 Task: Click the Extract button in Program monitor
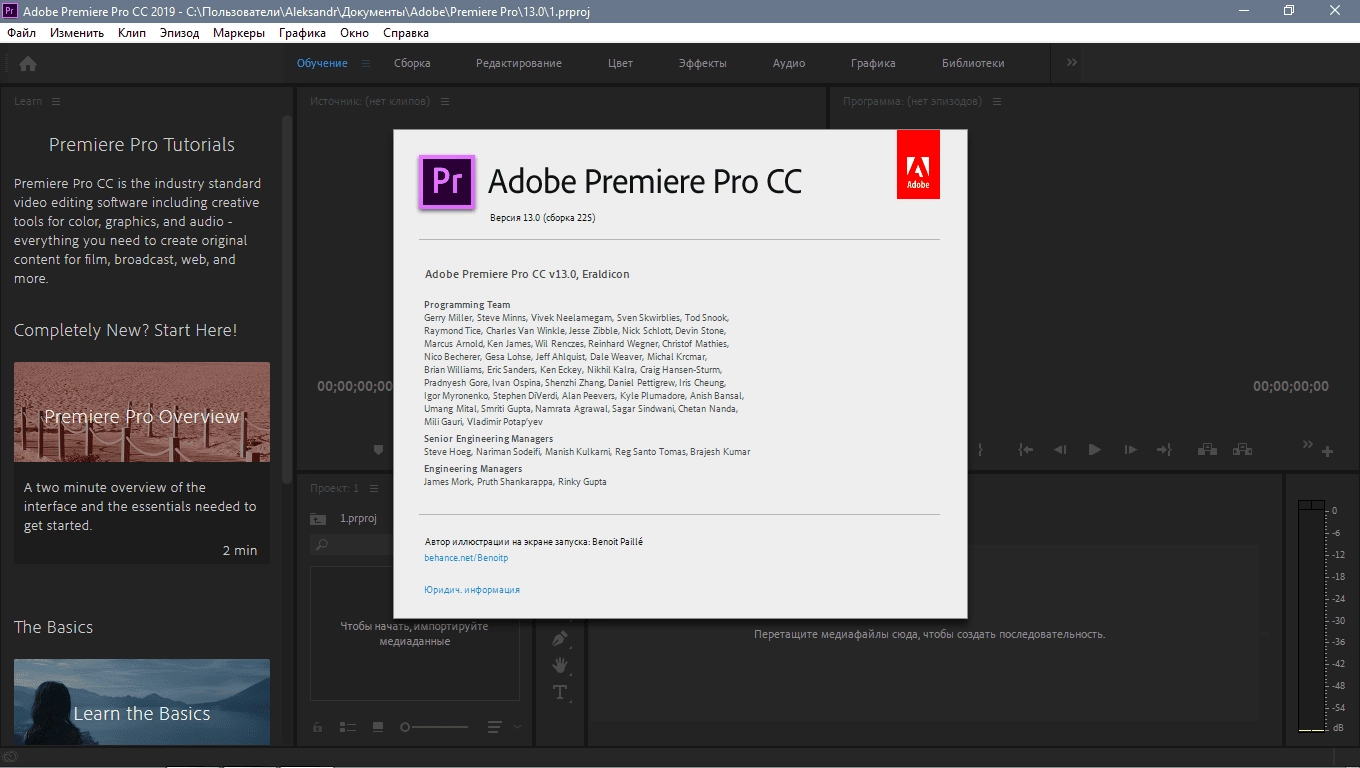[x=1242, y=450]
